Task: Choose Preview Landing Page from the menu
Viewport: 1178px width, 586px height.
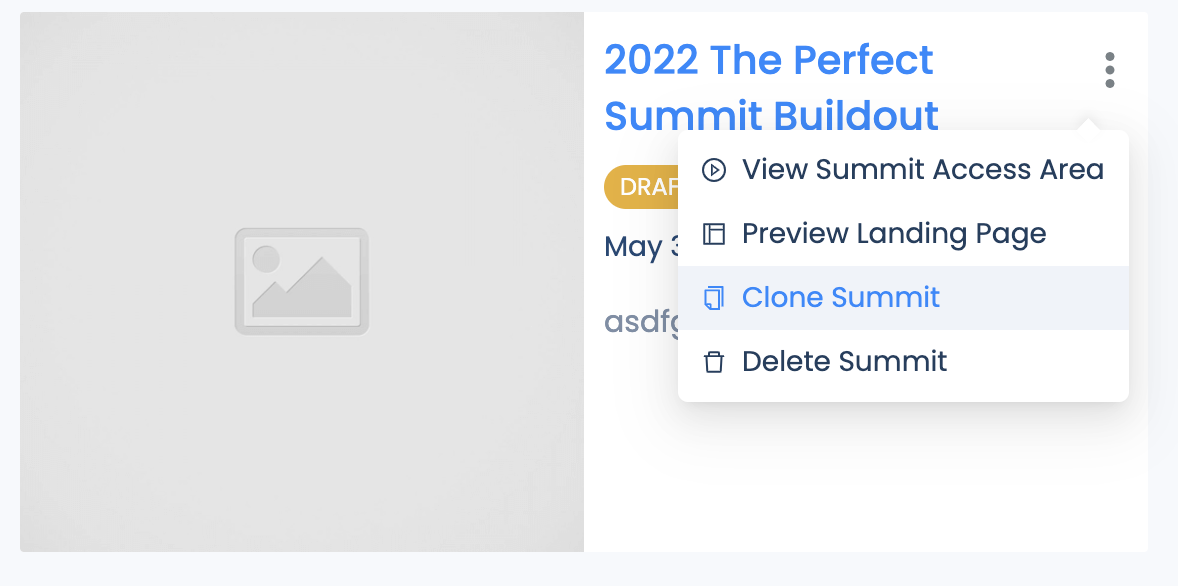Action: pyautogui.click(x=903, y=234)
